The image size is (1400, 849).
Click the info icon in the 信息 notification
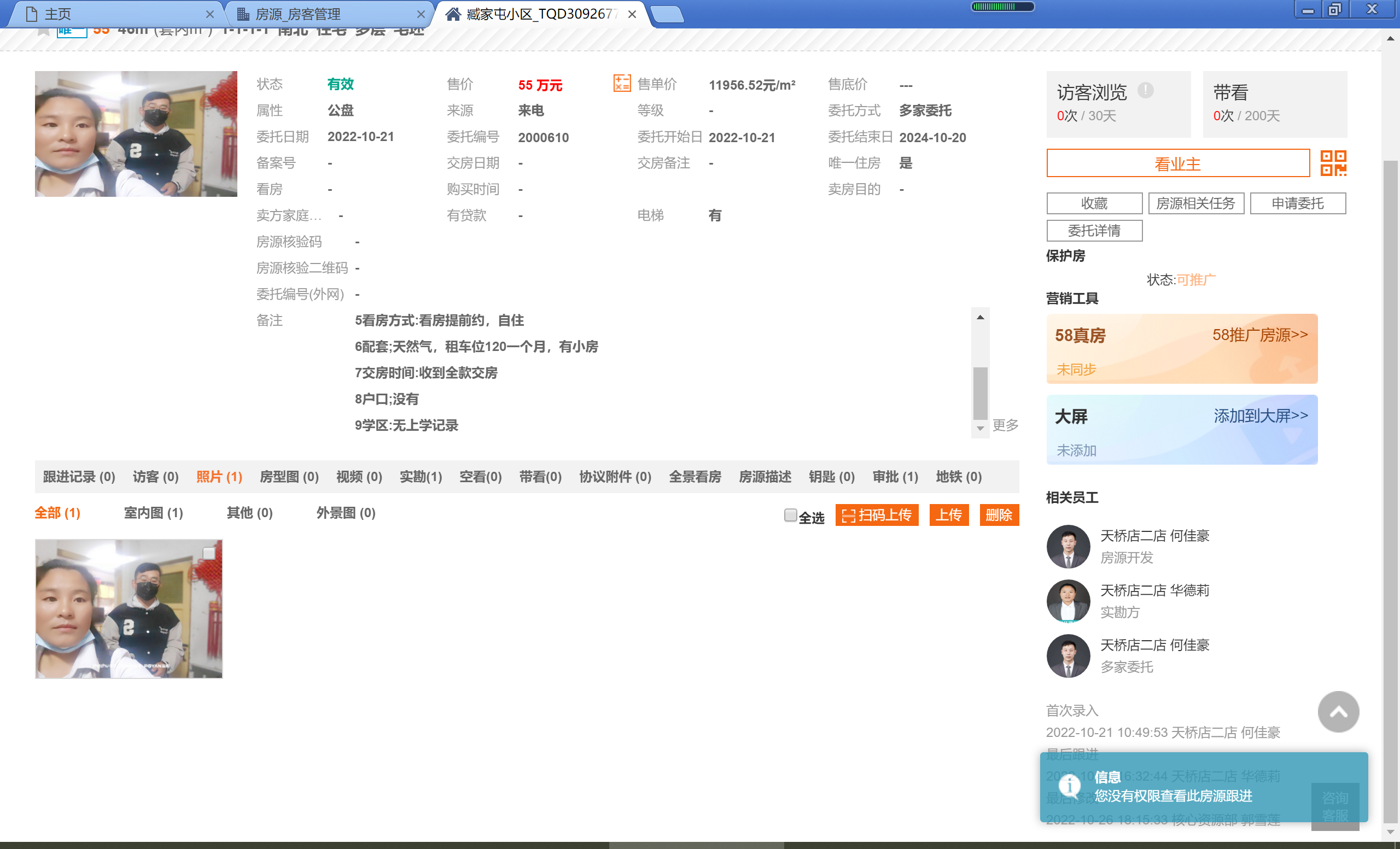point(1069,786)
